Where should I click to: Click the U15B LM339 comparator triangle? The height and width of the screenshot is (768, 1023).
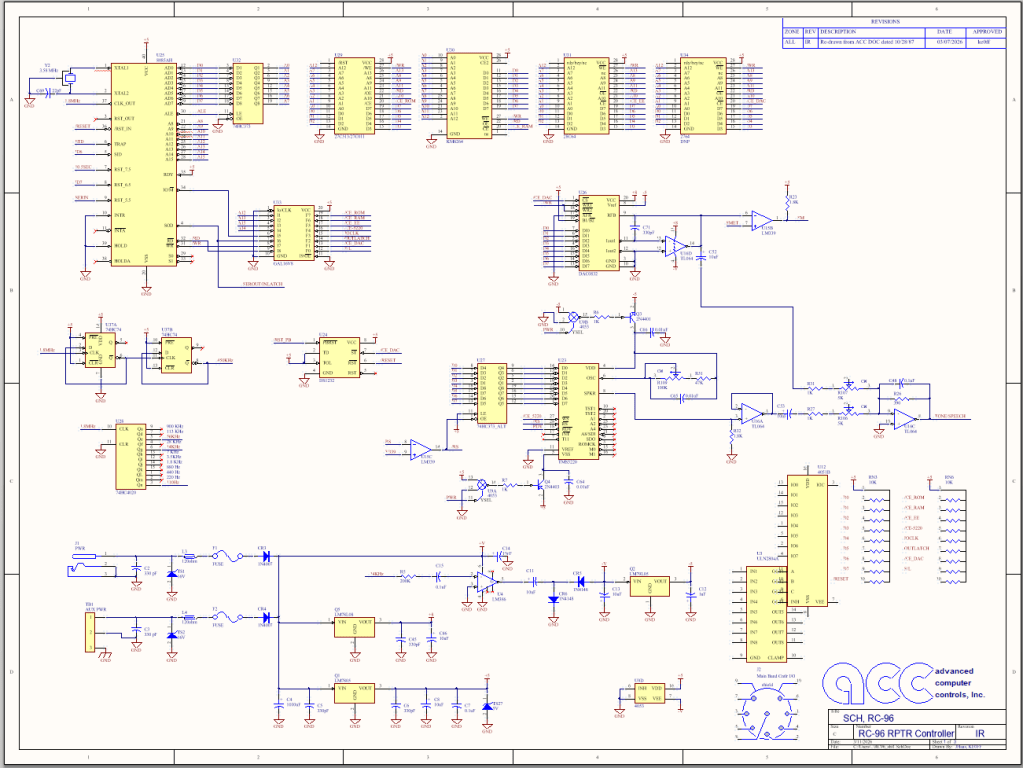(763, 219)
